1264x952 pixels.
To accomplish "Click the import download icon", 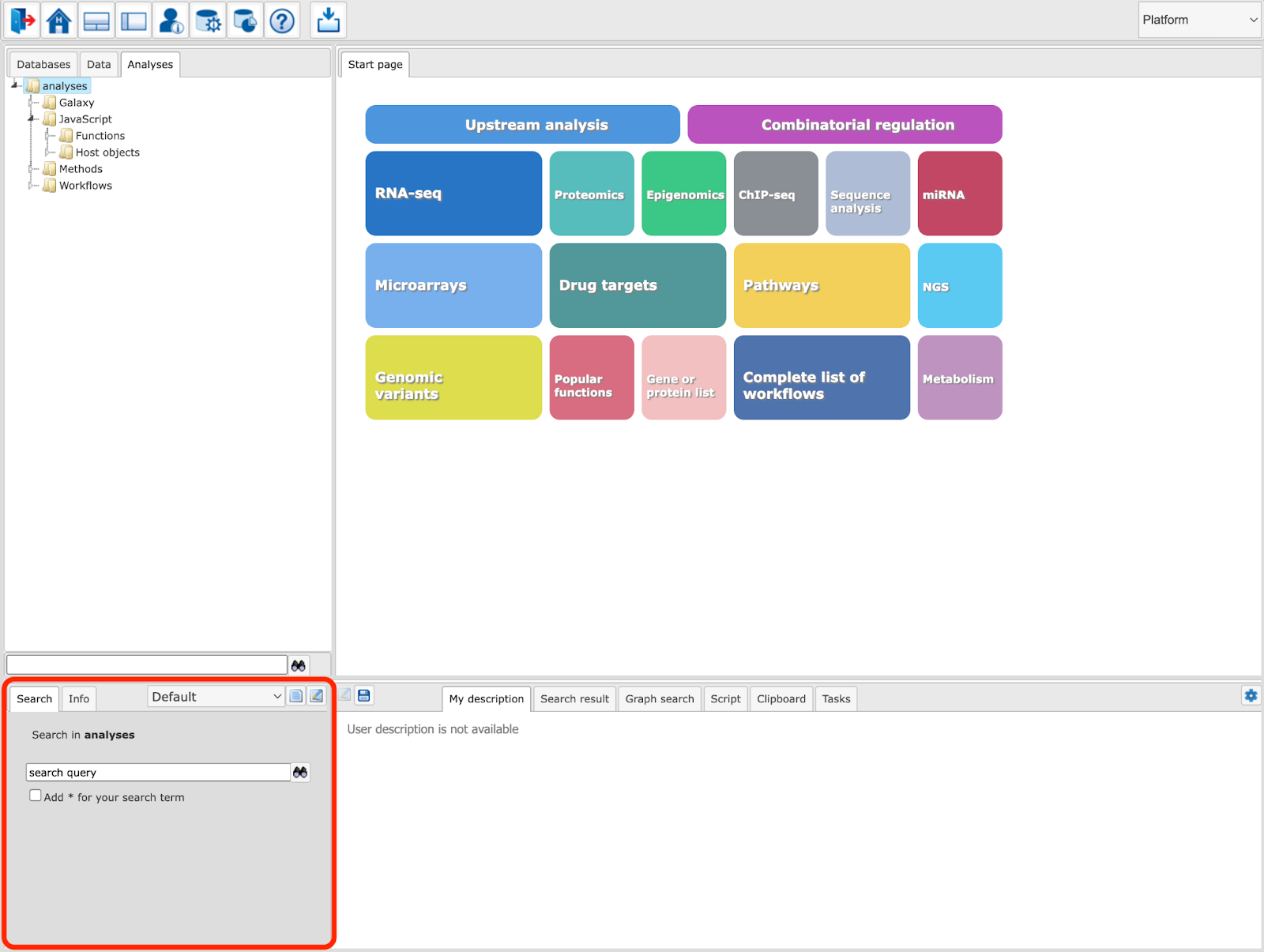I will [329, 21].
